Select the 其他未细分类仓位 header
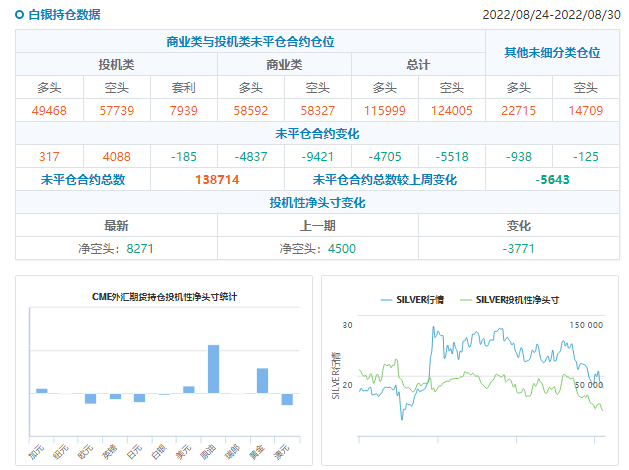 [552, 52]
